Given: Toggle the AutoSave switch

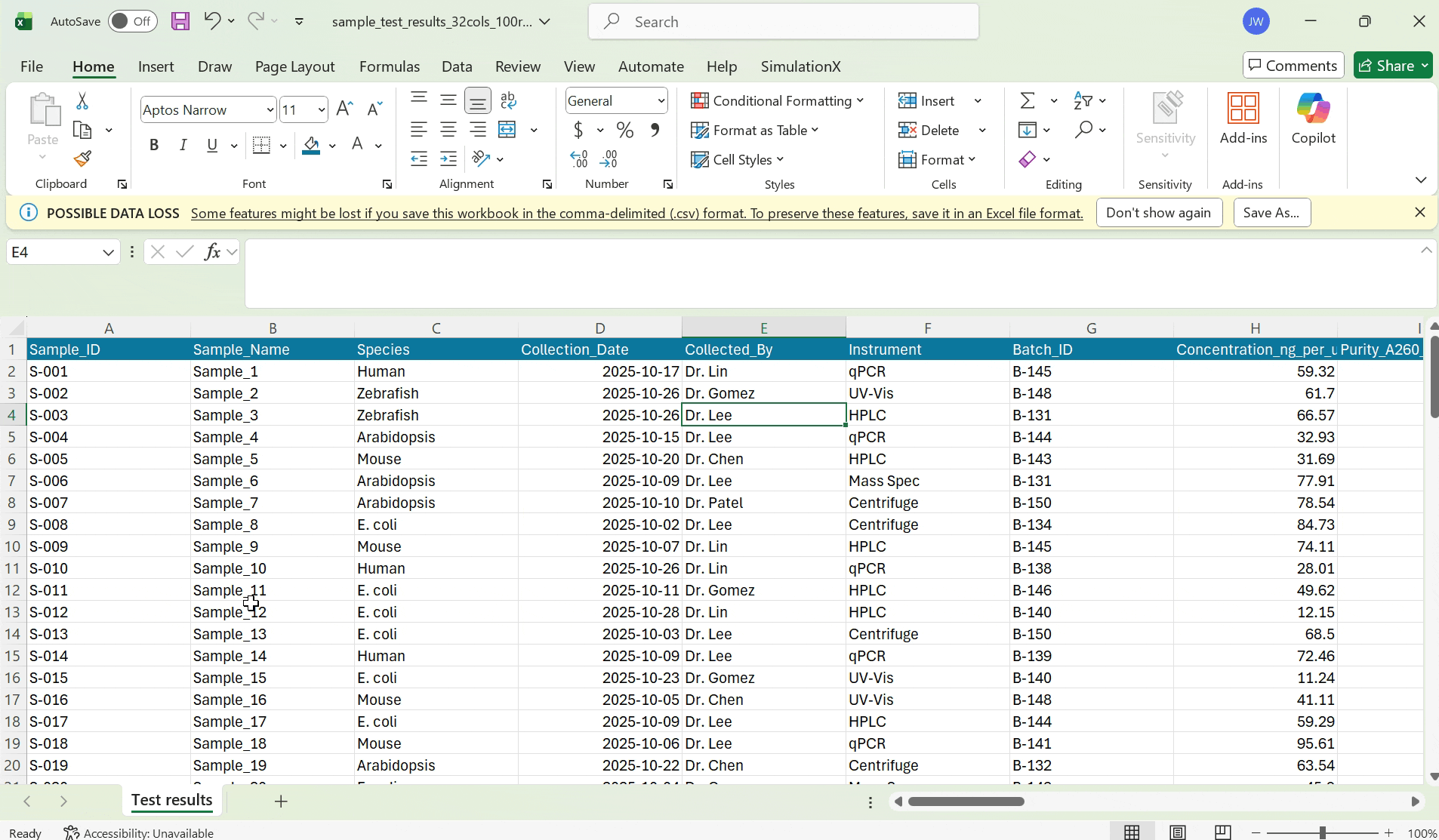Looking at the screenshot, I should click(132, 21).
